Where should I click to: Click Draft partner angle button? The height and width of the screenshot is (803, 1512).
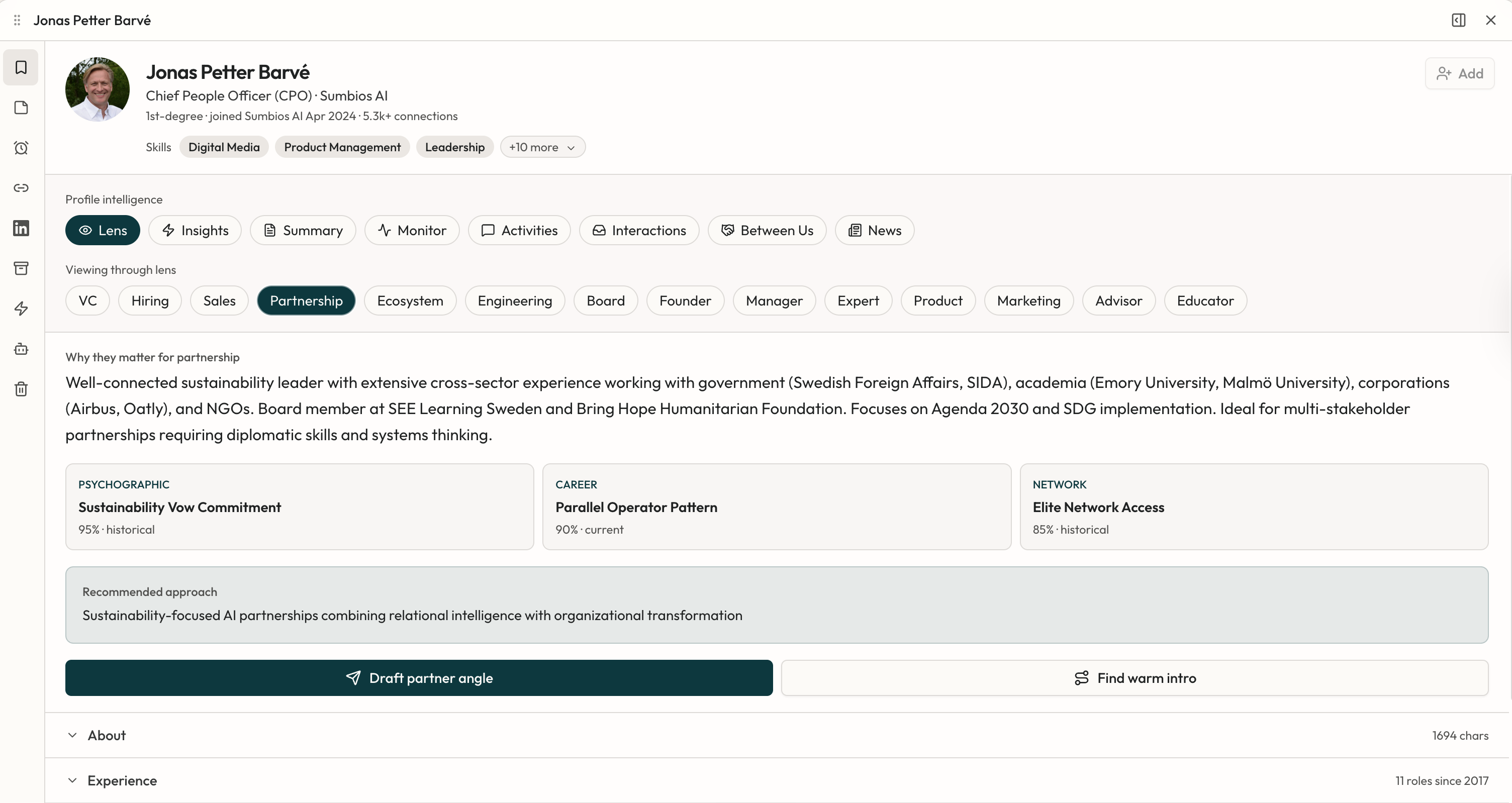(419, 678)
